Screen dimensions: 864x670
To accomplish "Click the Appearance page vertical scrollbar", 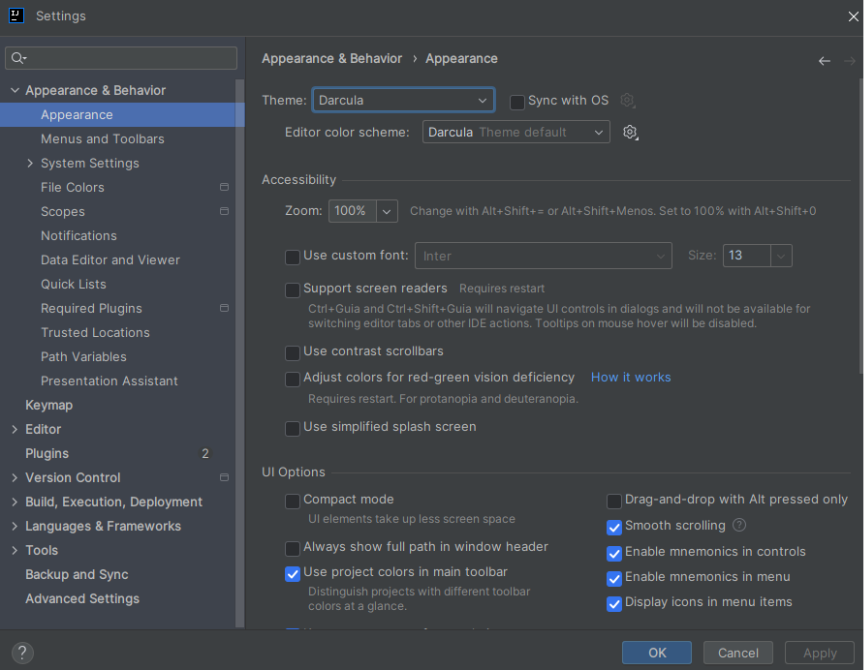I will [861, 226].
